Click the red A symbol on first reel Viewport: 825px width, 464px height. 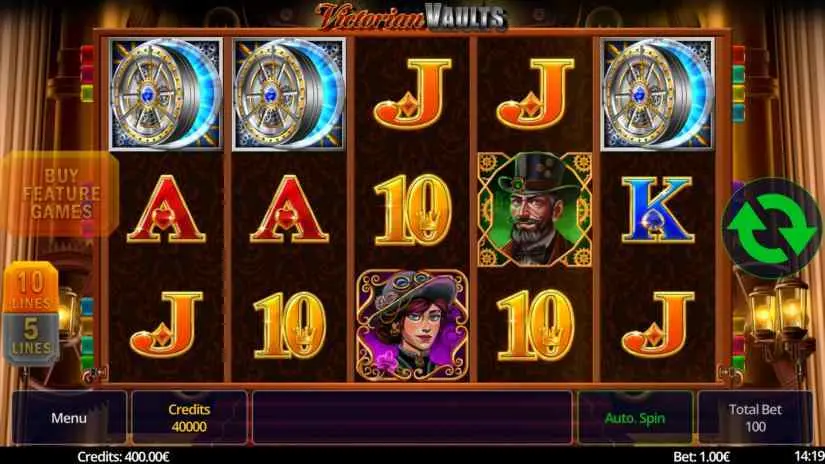click(166, 209)
